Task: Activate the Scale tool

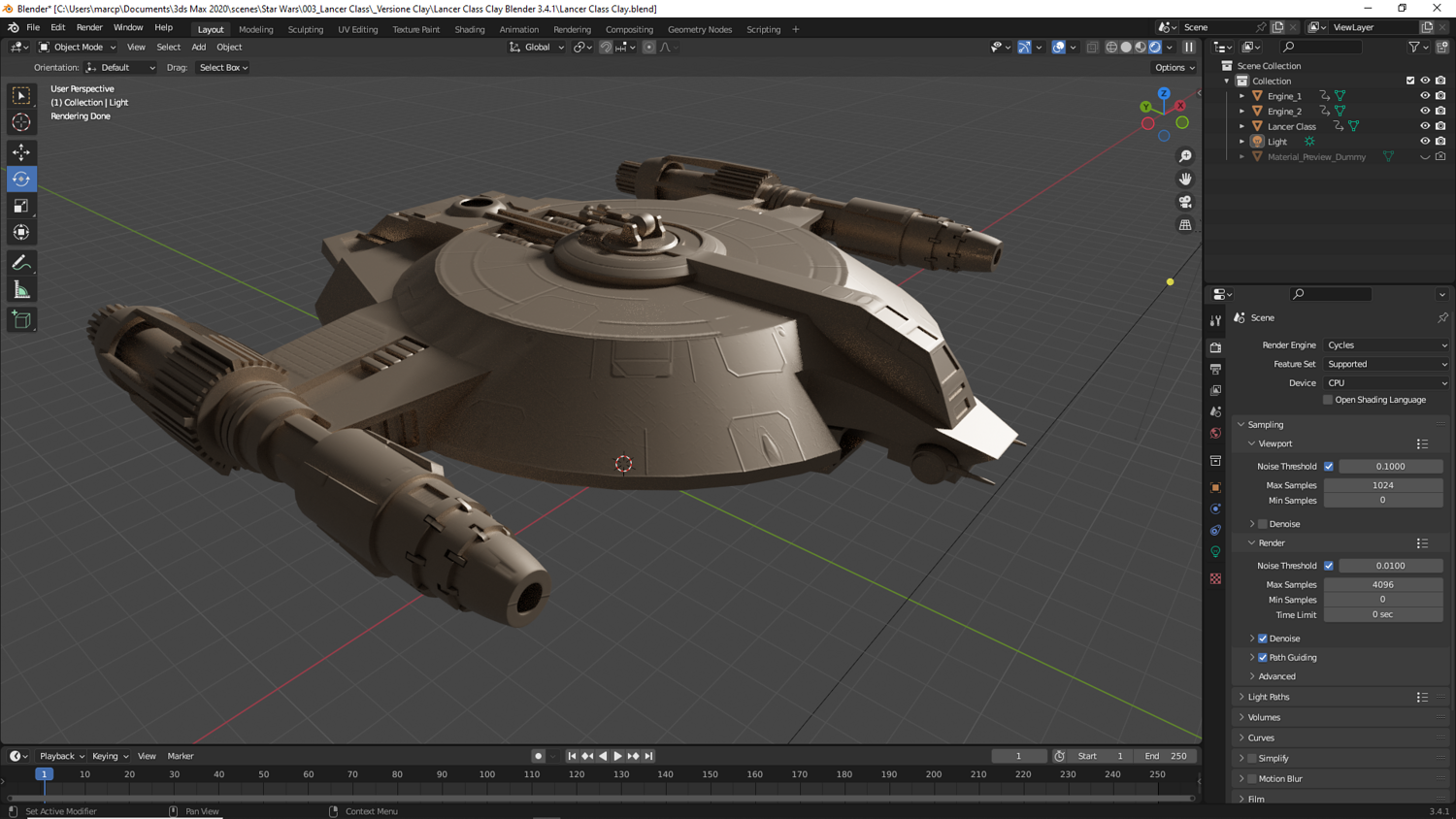Action: click(21, 206)
